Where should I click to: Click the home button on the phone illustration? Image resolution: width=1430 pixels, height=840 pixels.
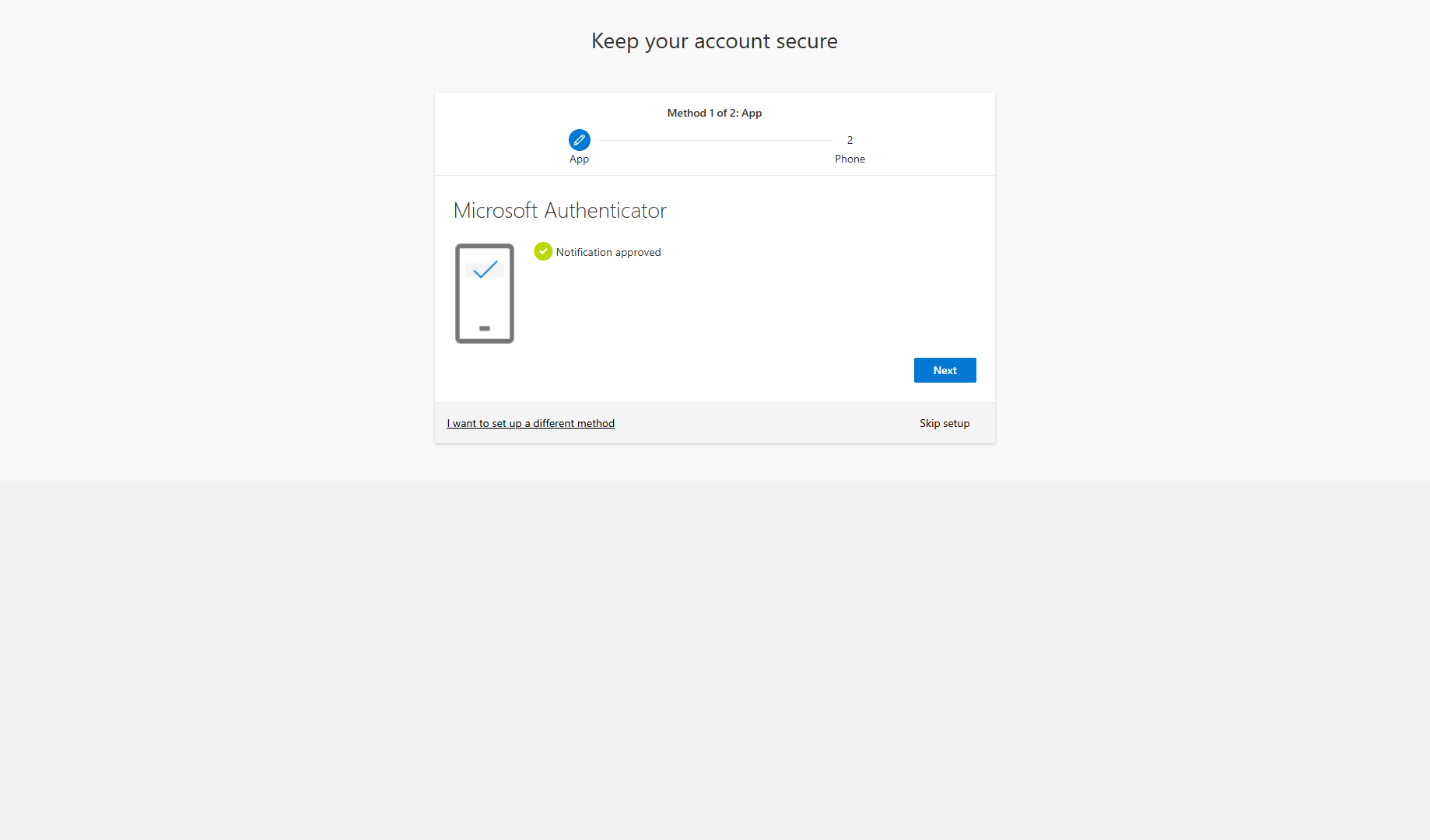point(484,328)
